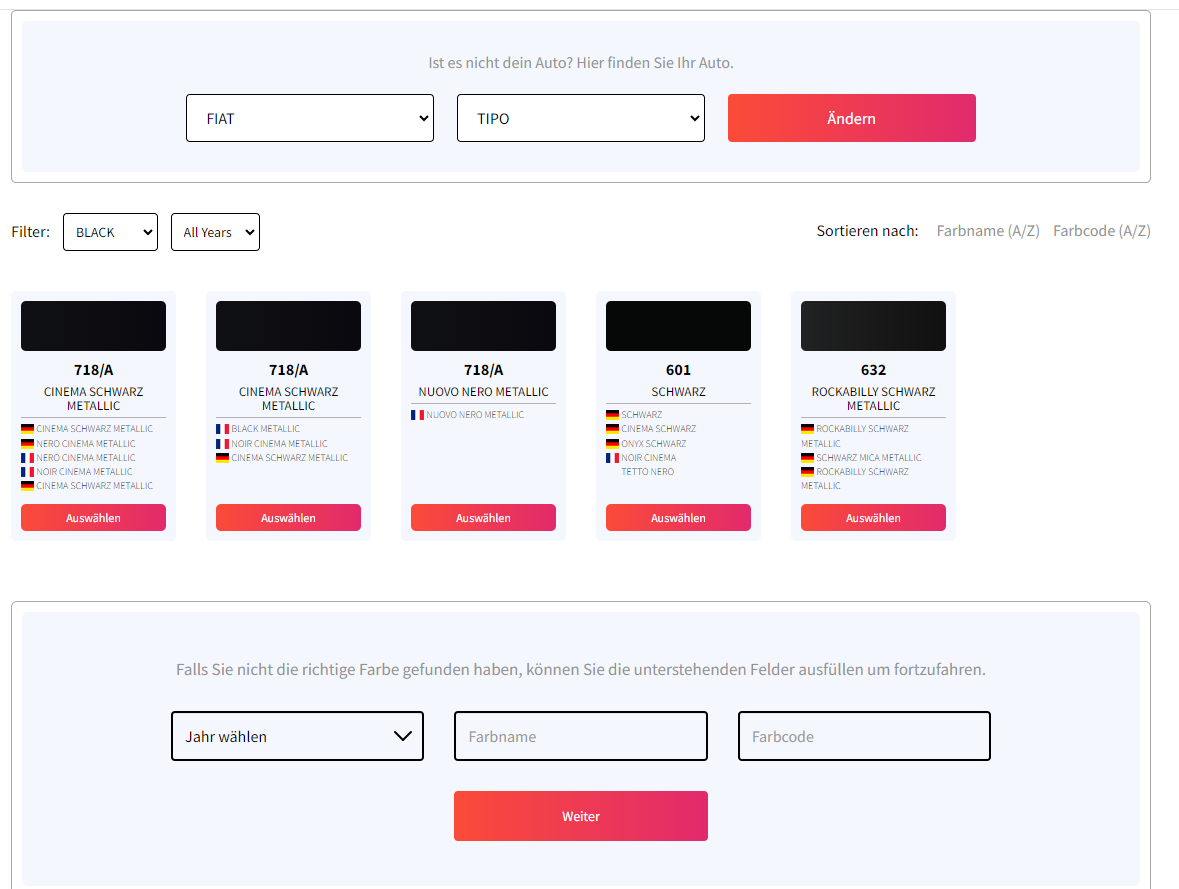Click the 632 Rockabilly Schwarz color swatch
1179x889 pixels.
point(873,326)
